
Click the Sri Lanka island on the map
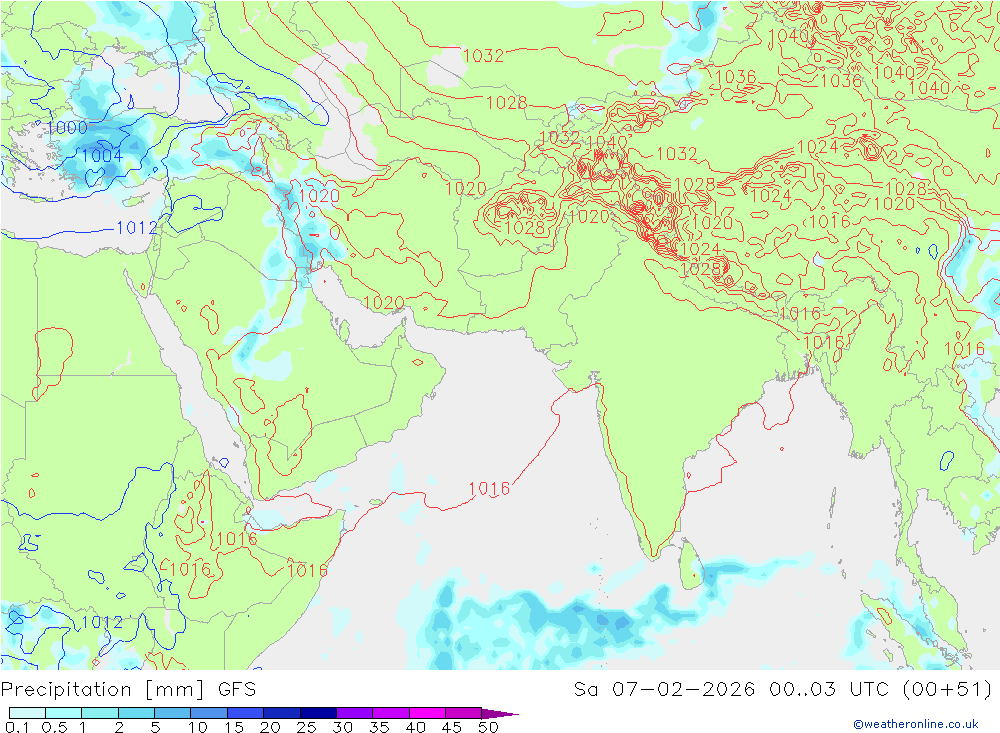691,566
